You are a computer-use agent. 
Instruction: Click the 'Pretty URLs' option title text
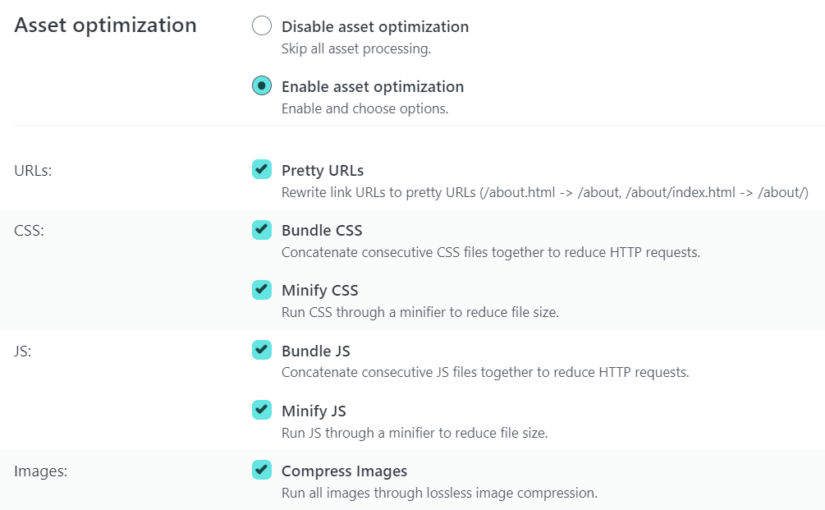click(x=323, y=171)
